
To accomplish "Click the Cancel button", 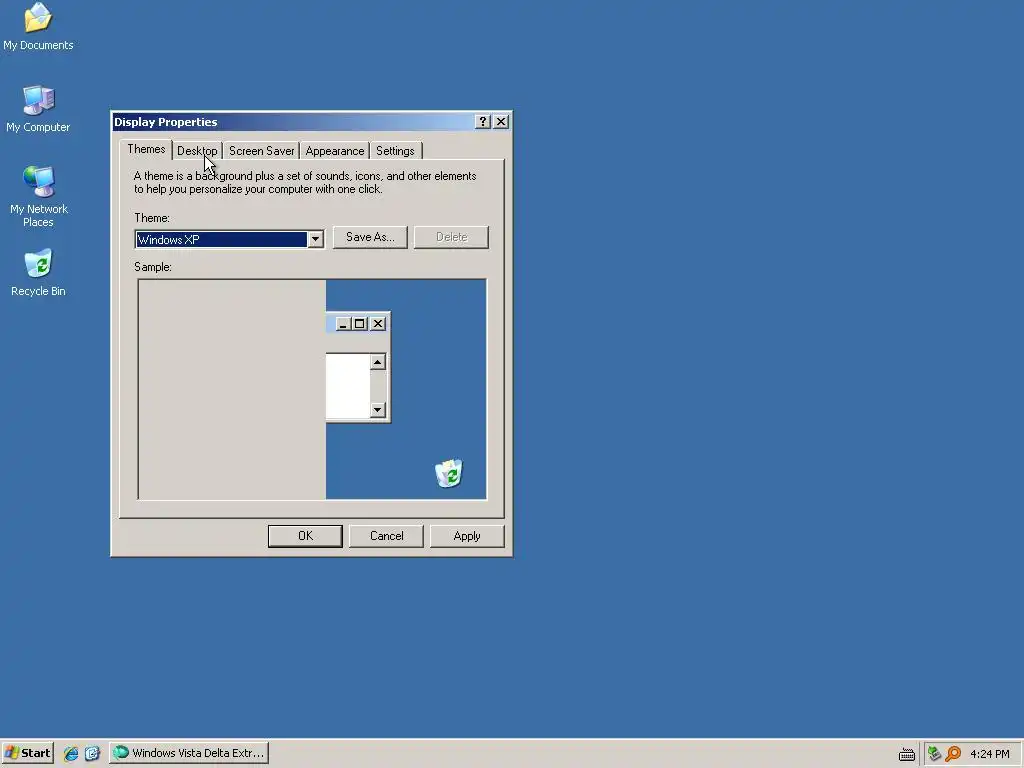I will [x=386, y=536].
